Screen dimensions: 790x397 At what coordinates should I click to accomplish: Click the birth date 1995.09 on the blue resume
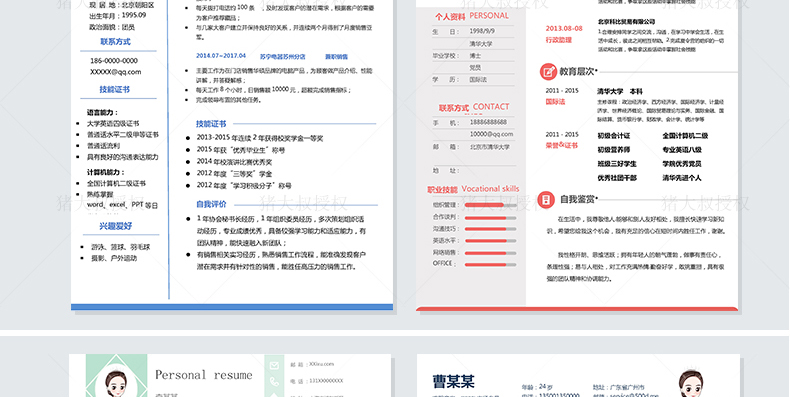(134, 16)
